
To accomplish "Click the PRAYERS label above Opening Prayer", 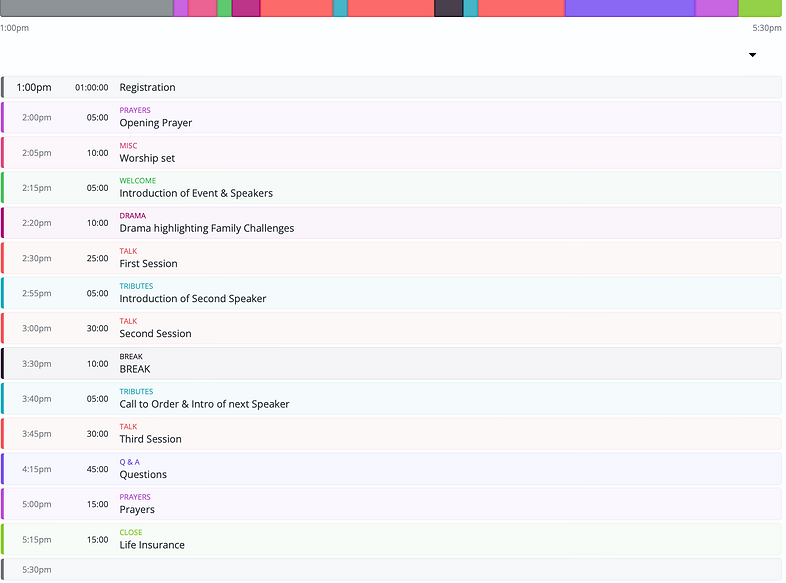I will click(135, 110).
